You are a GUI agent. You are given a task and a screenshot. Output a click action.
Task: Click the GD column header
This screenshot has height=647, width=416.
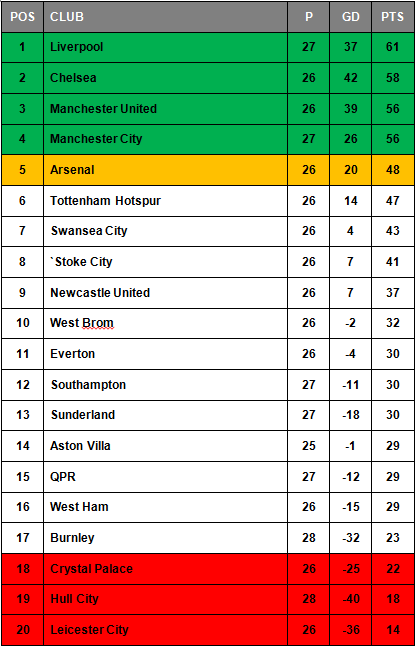pyautogui.click(x=350, y=17)
